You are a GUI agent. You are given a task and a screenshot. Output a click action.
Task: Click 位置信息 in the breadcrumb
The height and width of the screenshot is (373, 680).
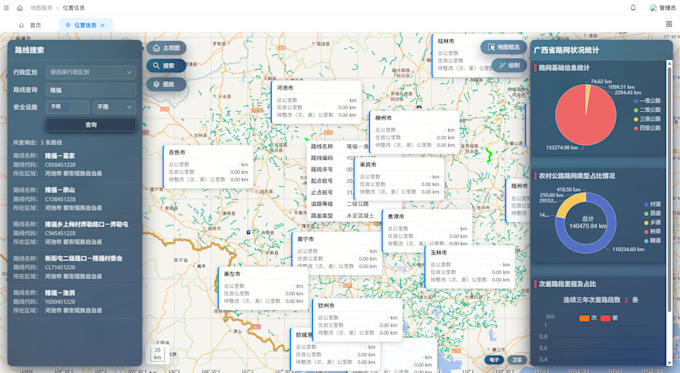pos(74,8)
